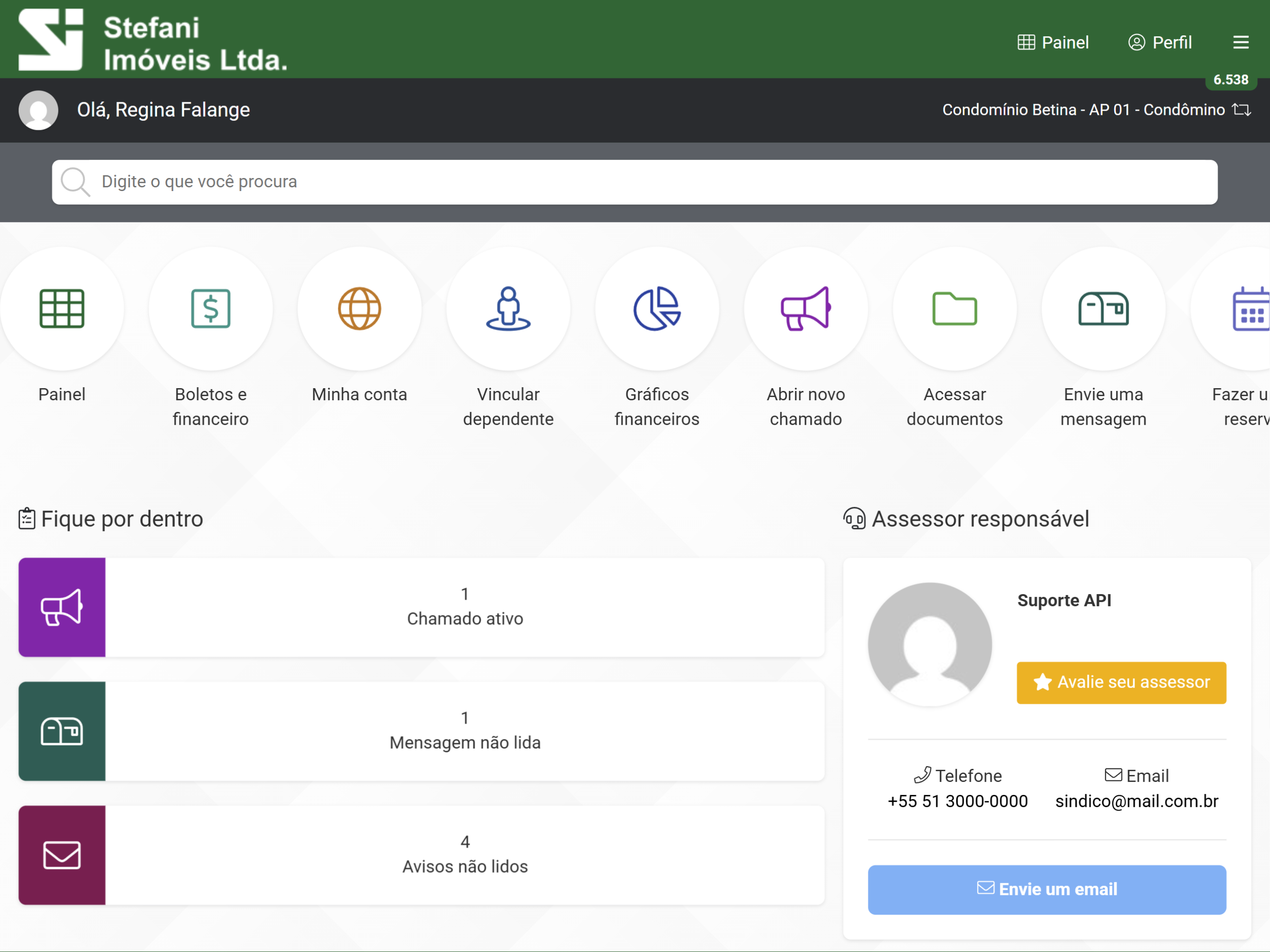Click the Telefone phone icon

(x=922, y=775)
